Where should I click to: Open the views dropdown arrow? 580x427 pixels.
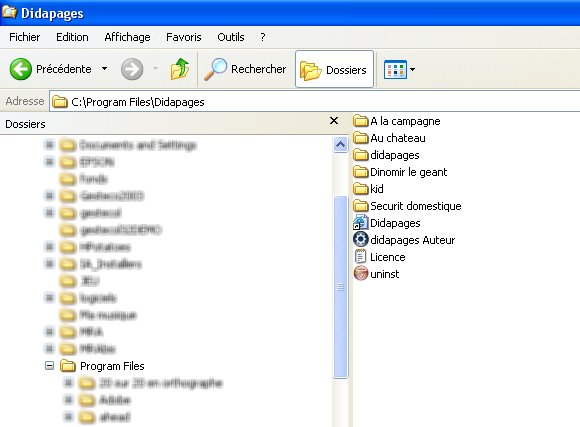pos(413,69)
